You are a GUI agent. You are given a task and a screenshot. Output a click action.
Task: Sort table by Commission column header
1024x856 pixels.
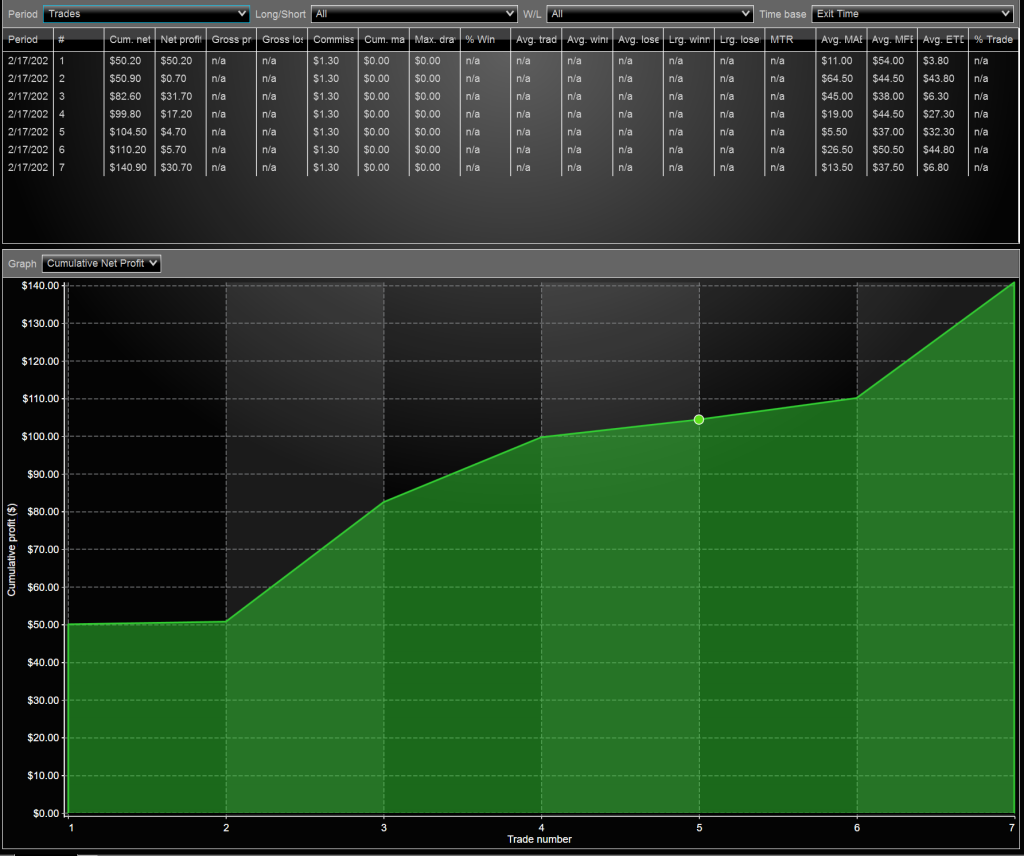click(x=333, y=40)
